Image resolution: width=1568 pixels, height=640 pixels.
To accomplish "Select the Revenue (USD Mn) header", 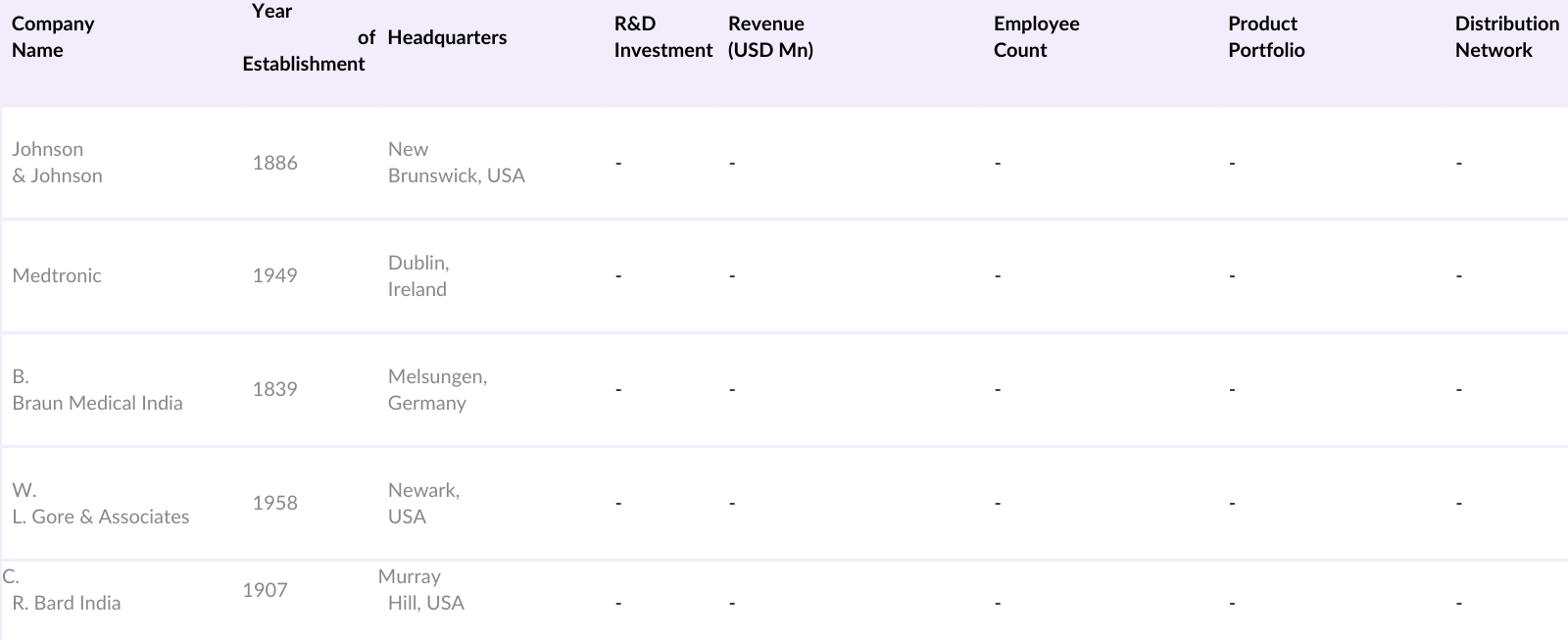I will point(770,37).
